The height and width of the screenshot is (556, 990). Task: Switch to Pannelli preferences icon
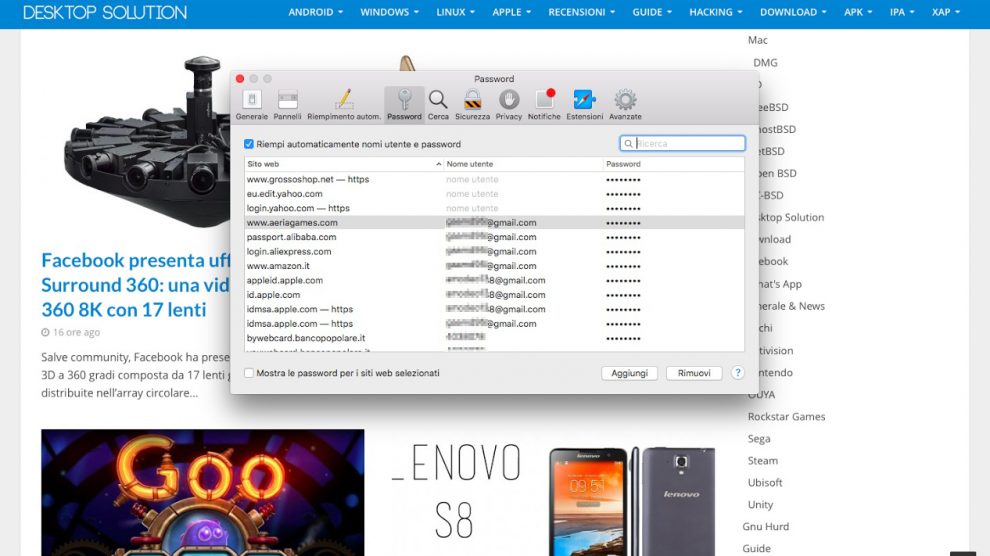tap(288, 103)
